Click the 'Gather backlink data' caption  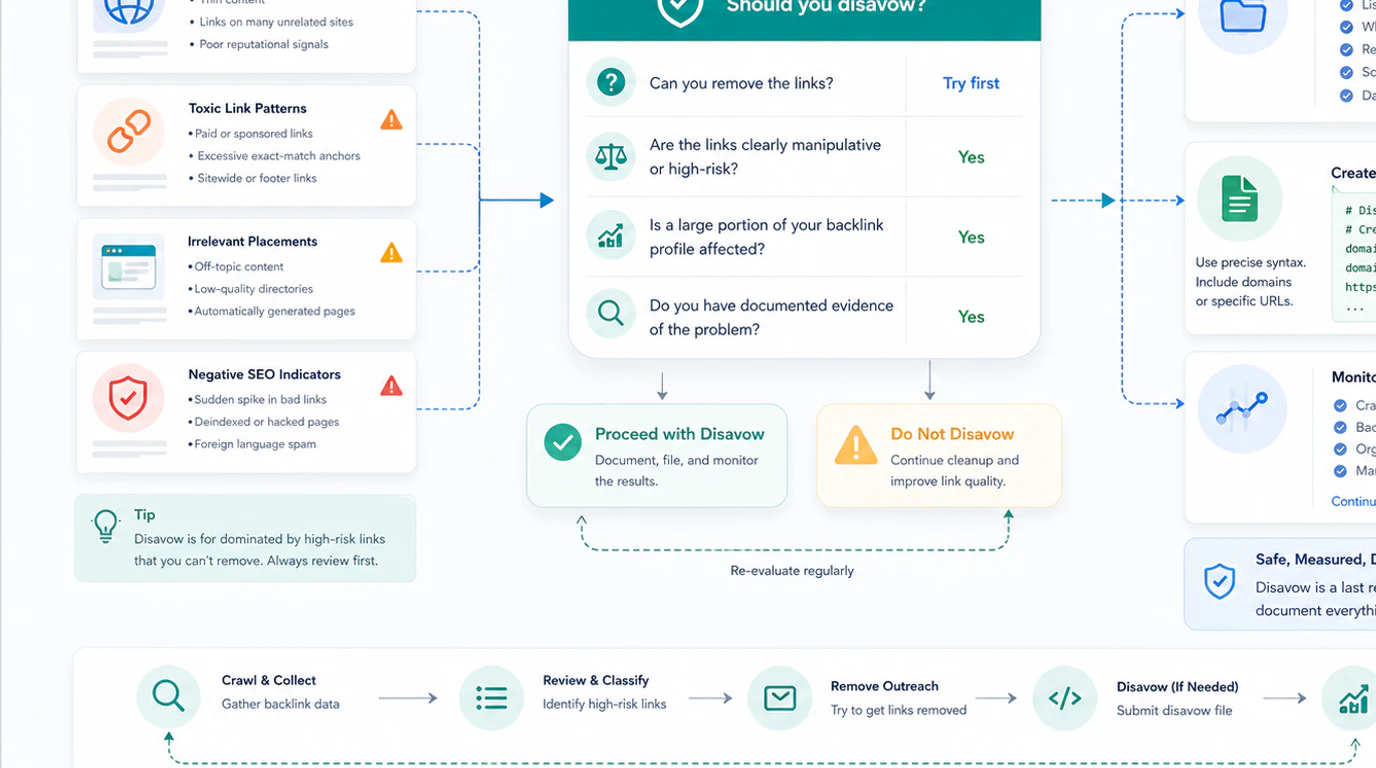coord(280,704)
